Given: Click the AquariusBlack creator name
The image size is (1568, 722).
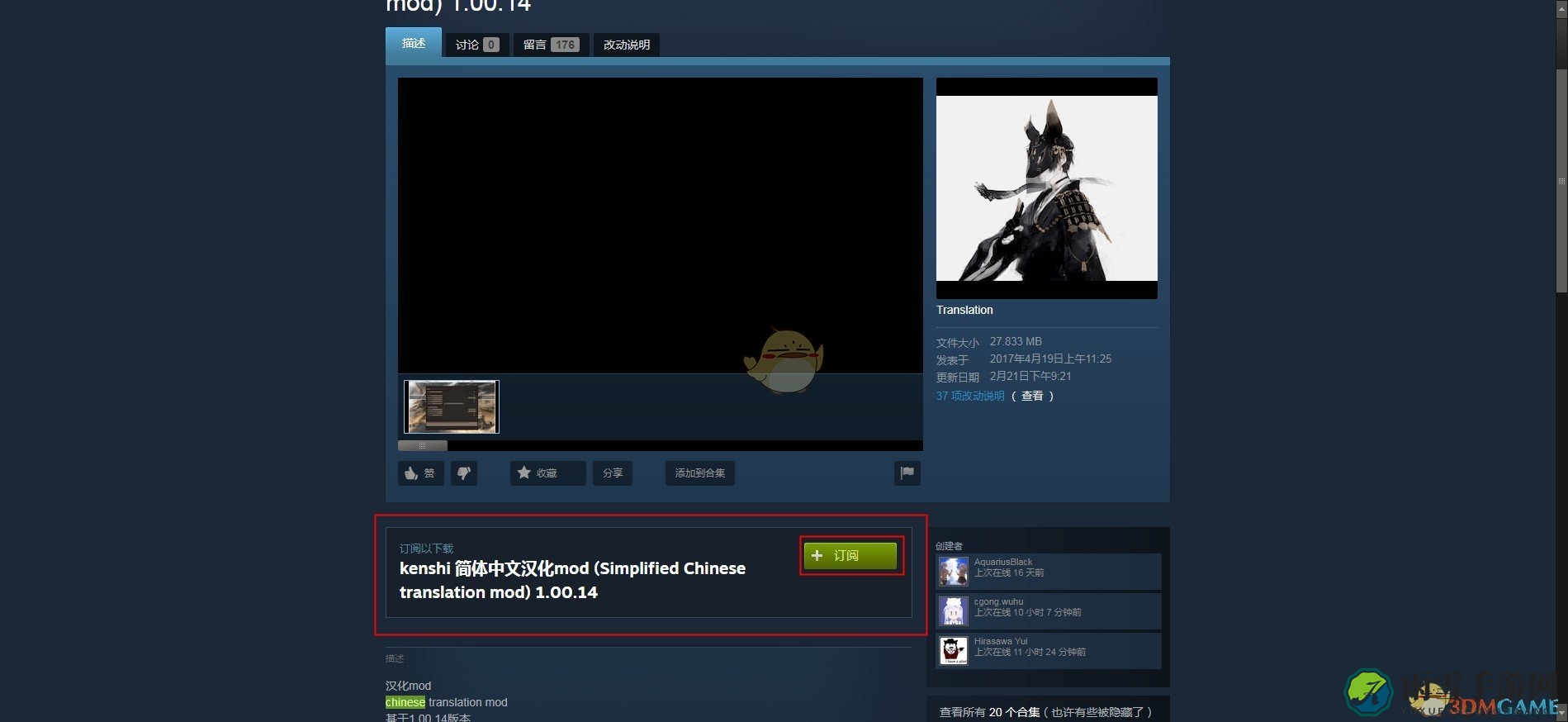Looking at the screenshot, I should click(1003, 562).
